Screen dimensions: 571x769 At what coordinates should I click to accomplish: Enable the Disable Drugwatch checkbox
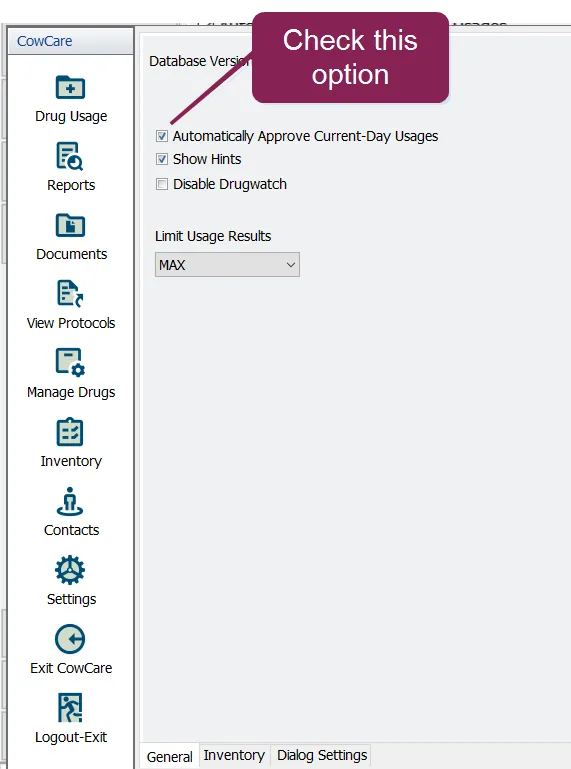point(162,184)
